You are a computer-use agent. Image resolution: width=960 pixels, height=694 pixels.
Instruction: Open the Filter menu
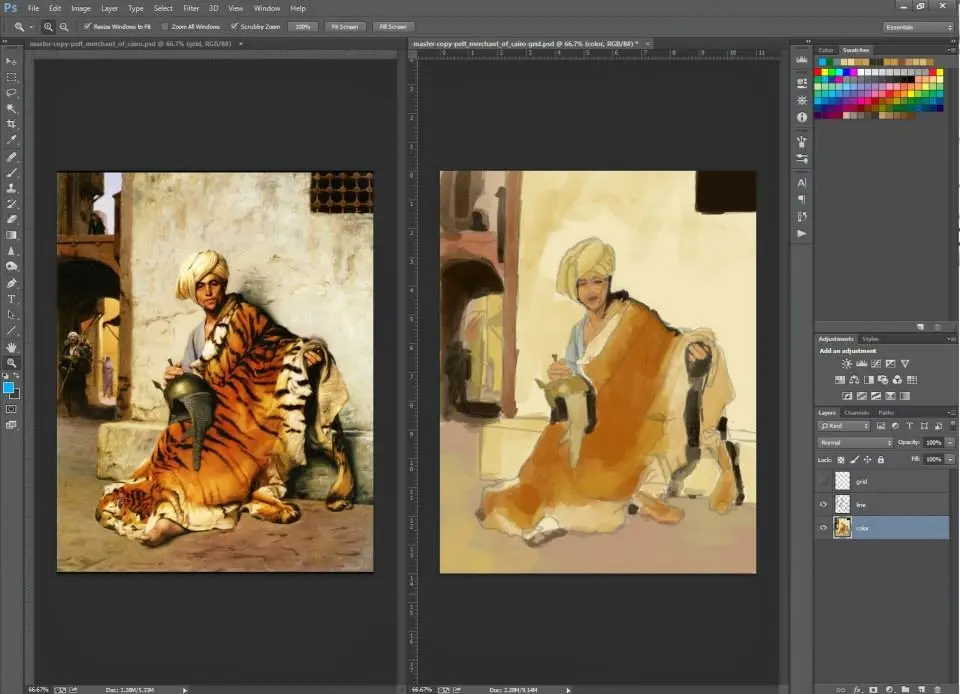tap(191, 9)
